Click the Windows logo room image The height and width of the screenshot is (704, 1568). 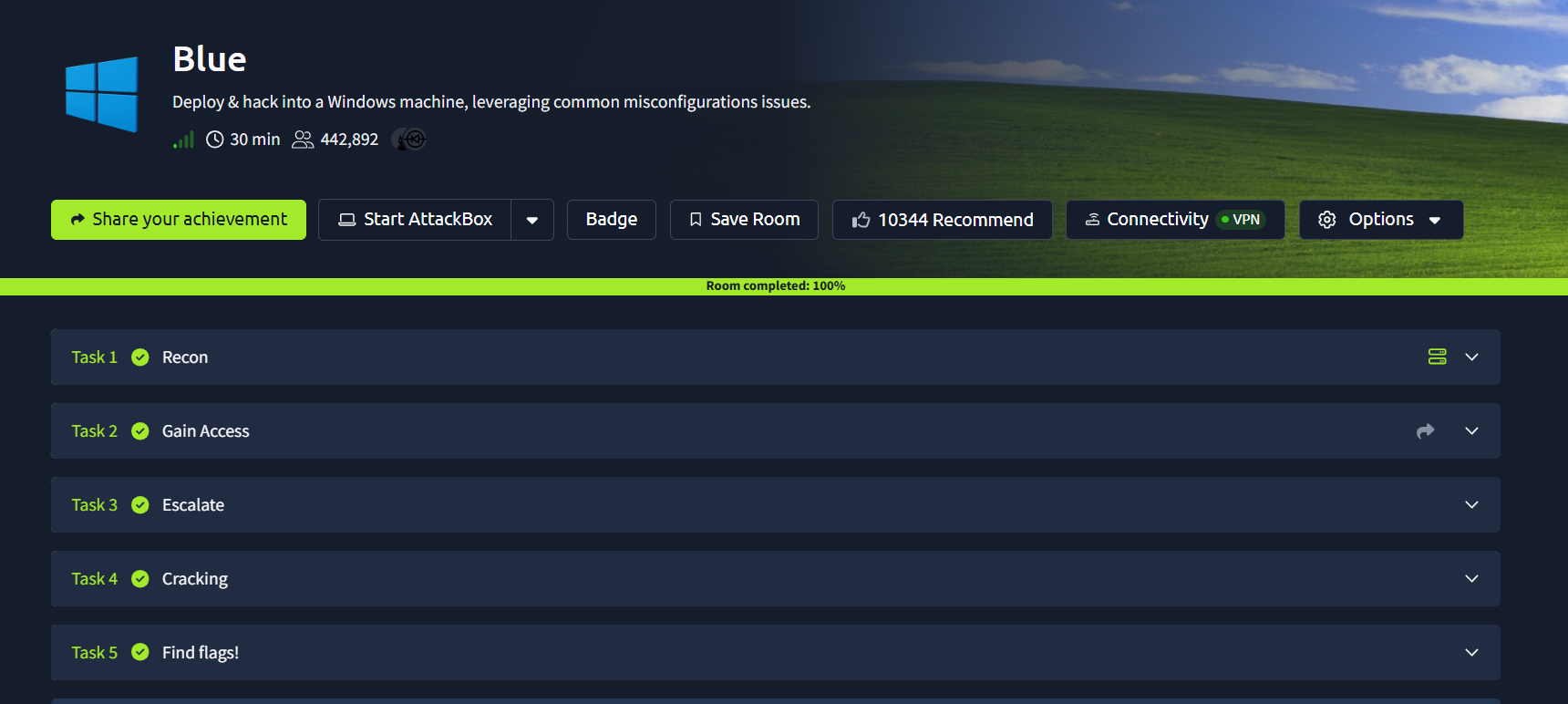101,94
